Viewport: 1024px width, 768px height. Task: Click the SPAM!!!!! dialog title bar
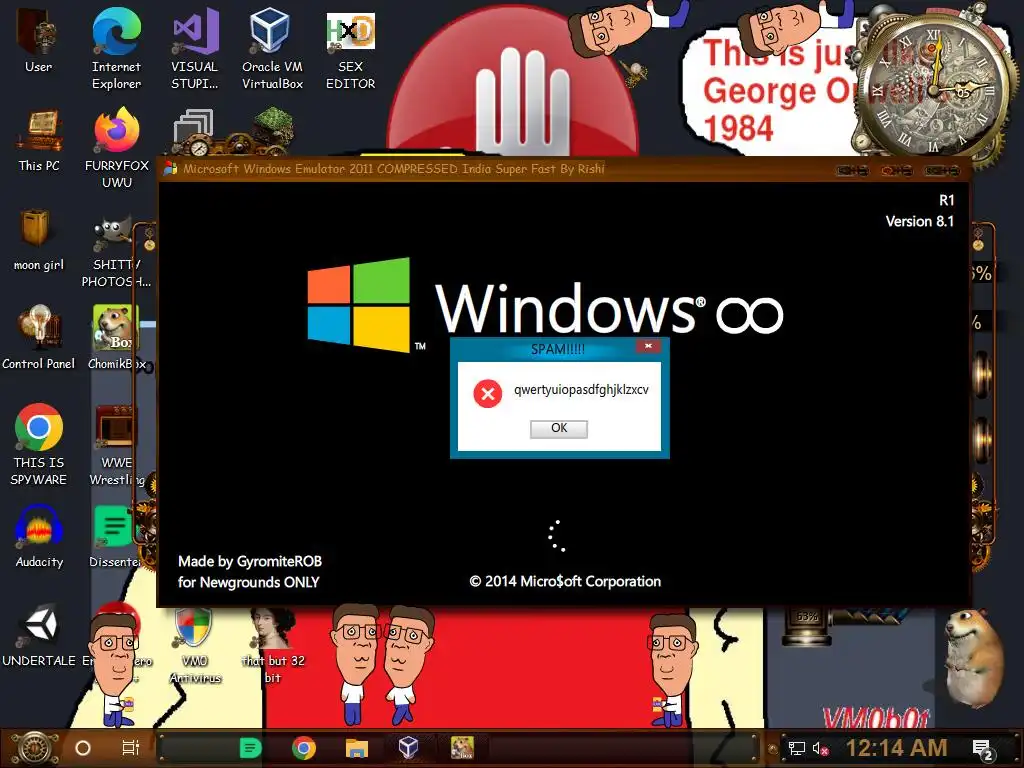click(558, 349)
